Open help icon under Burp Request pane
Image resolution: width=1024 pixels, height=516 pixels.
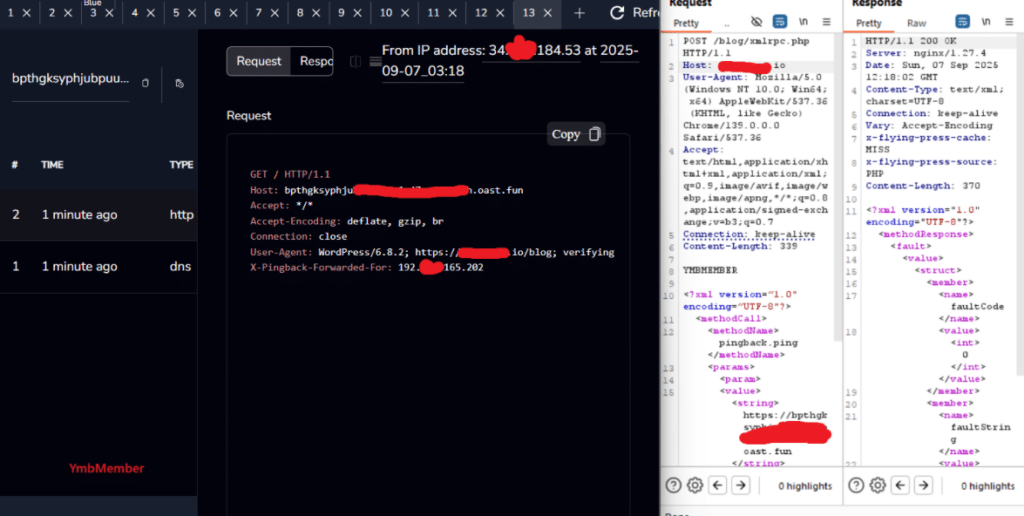(x=673, y=485)
